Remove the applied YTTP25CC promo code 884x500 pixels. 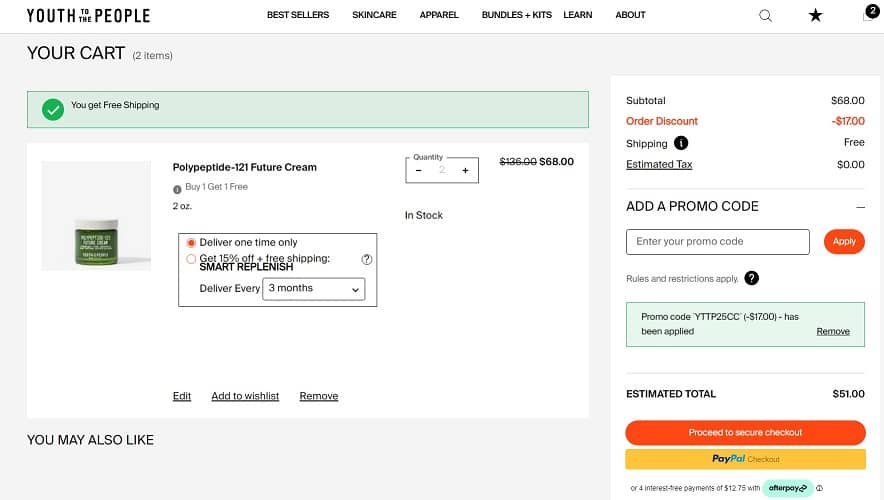point(832,331)
